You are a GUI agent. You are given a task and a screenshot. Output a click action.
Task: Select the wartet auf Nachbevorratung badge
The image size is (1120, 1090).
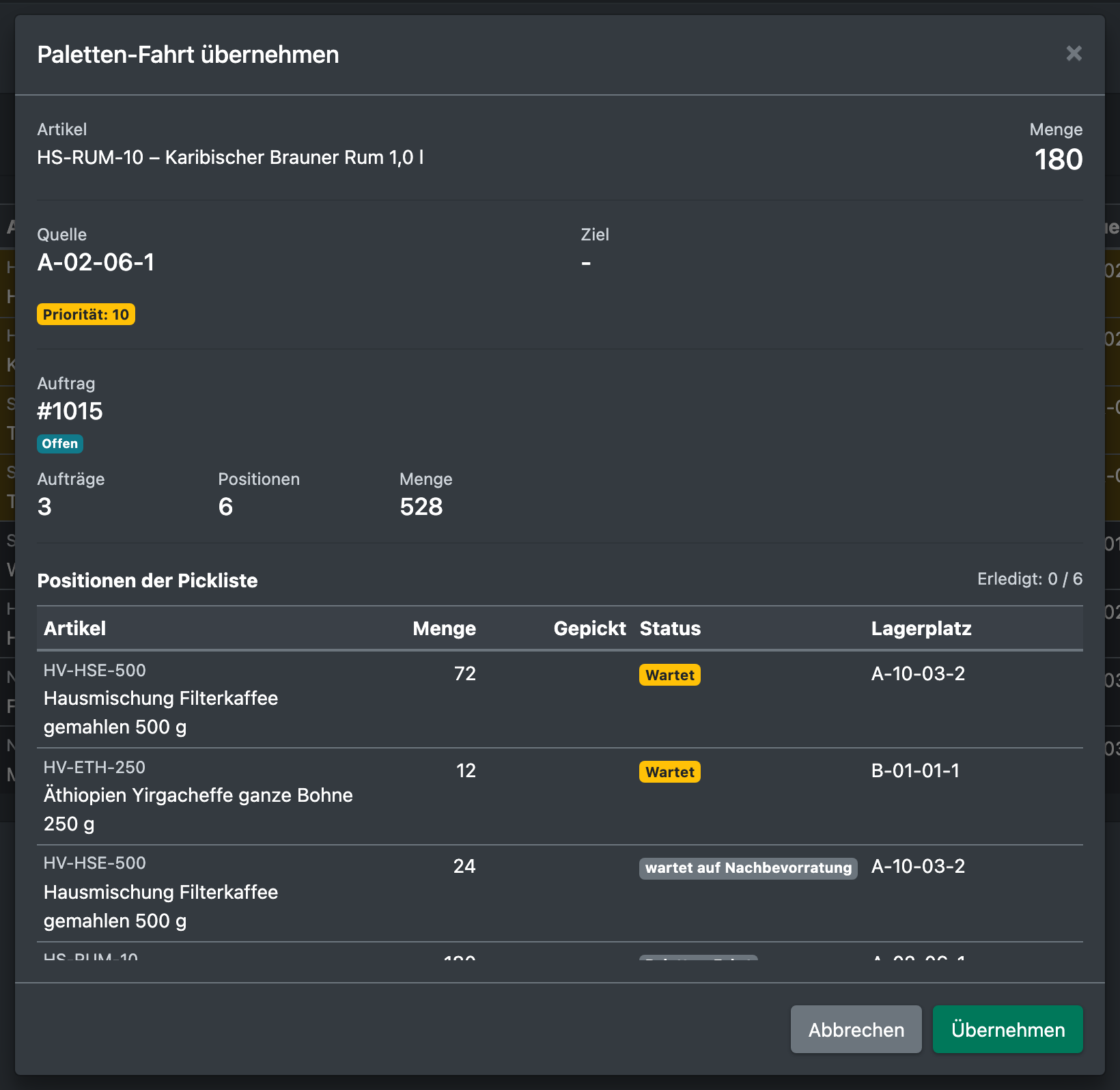click(x=748, y=868)
